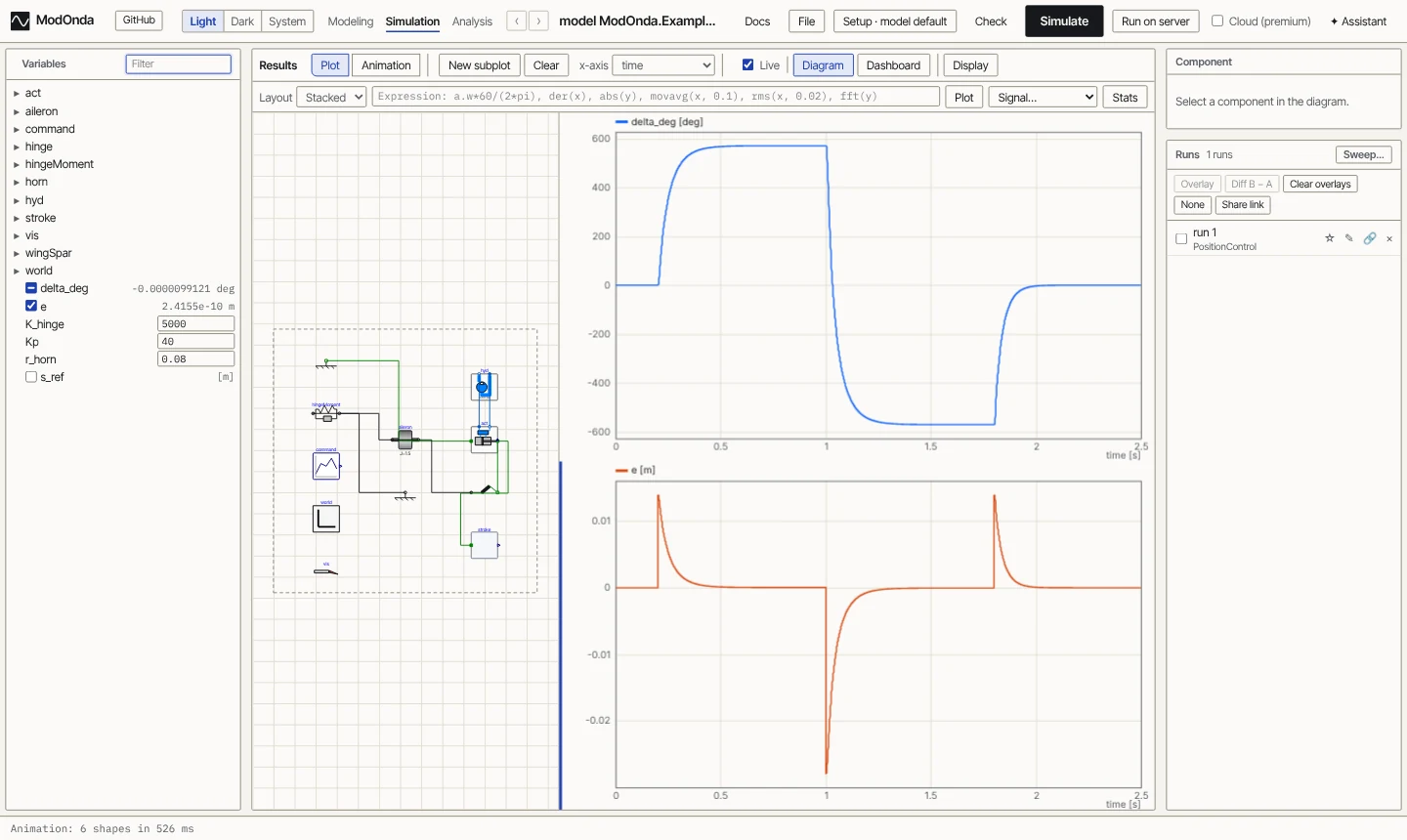Image resolution: width=1407 pixels, height=840 pixels.
Task: Expand the wingSpar variable group
Action: 17,253
